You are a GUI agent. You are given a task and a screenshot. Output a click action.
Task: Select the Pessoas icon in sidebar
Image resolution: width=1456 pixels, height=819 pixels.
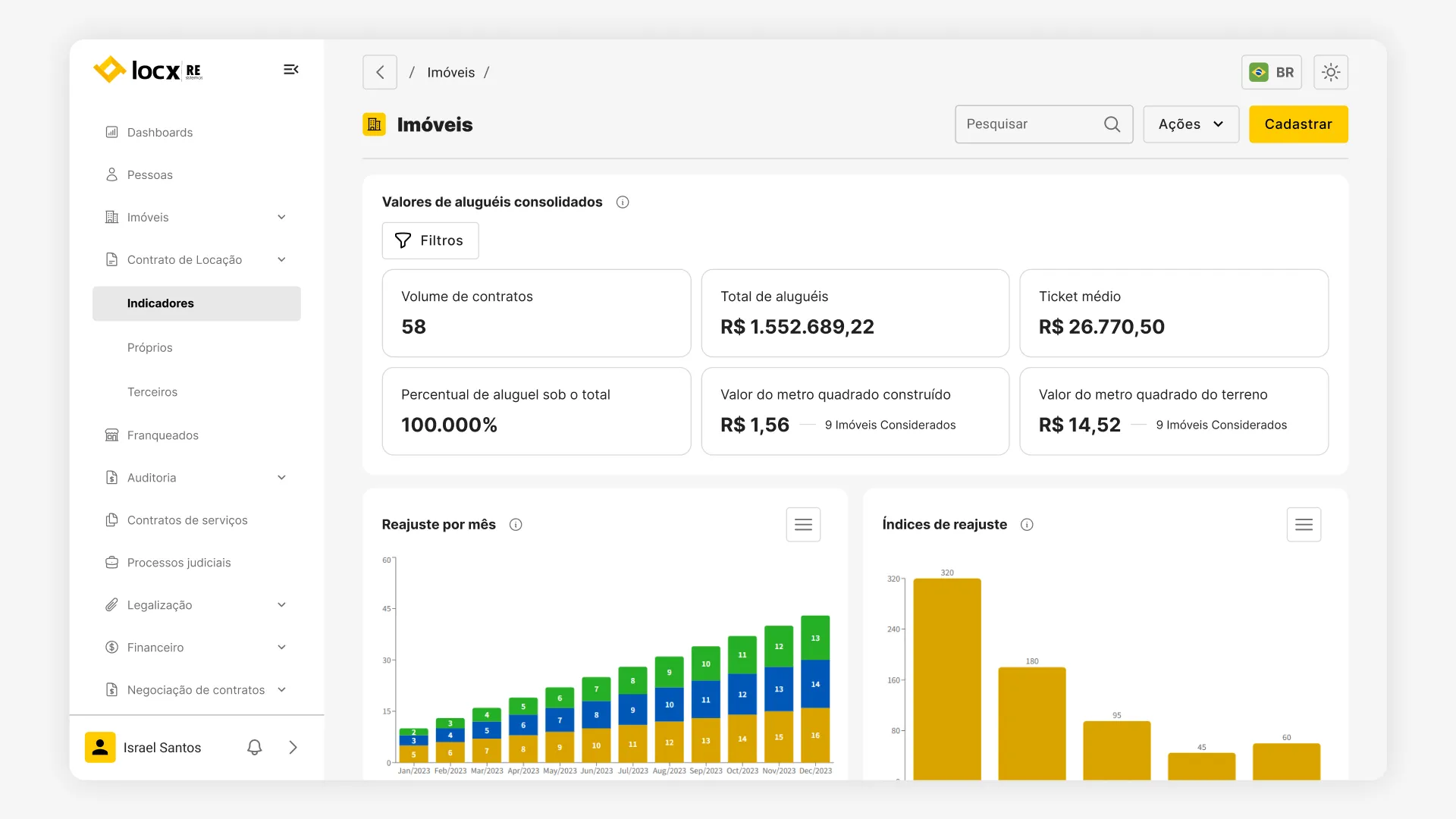[x=112, y=174]
